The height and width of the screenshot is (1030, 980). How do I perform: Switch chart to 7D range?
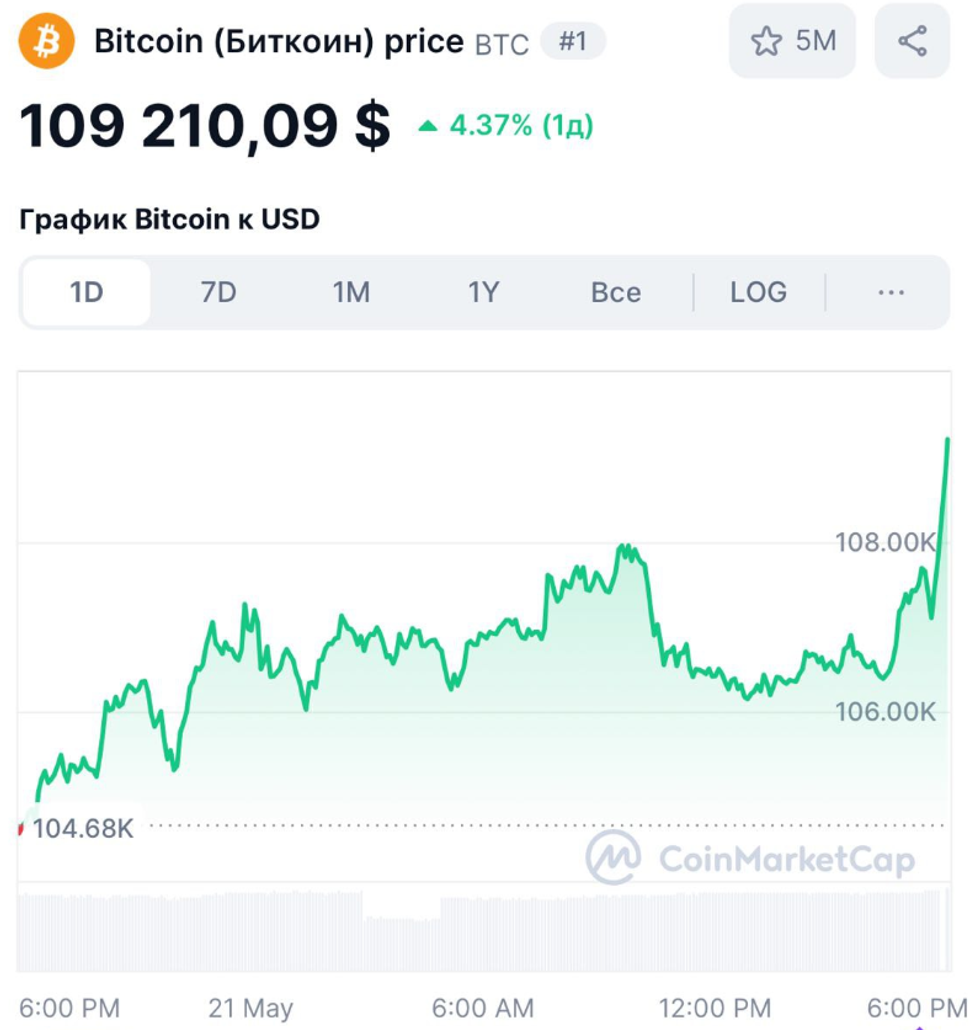[x=218, y=292]
